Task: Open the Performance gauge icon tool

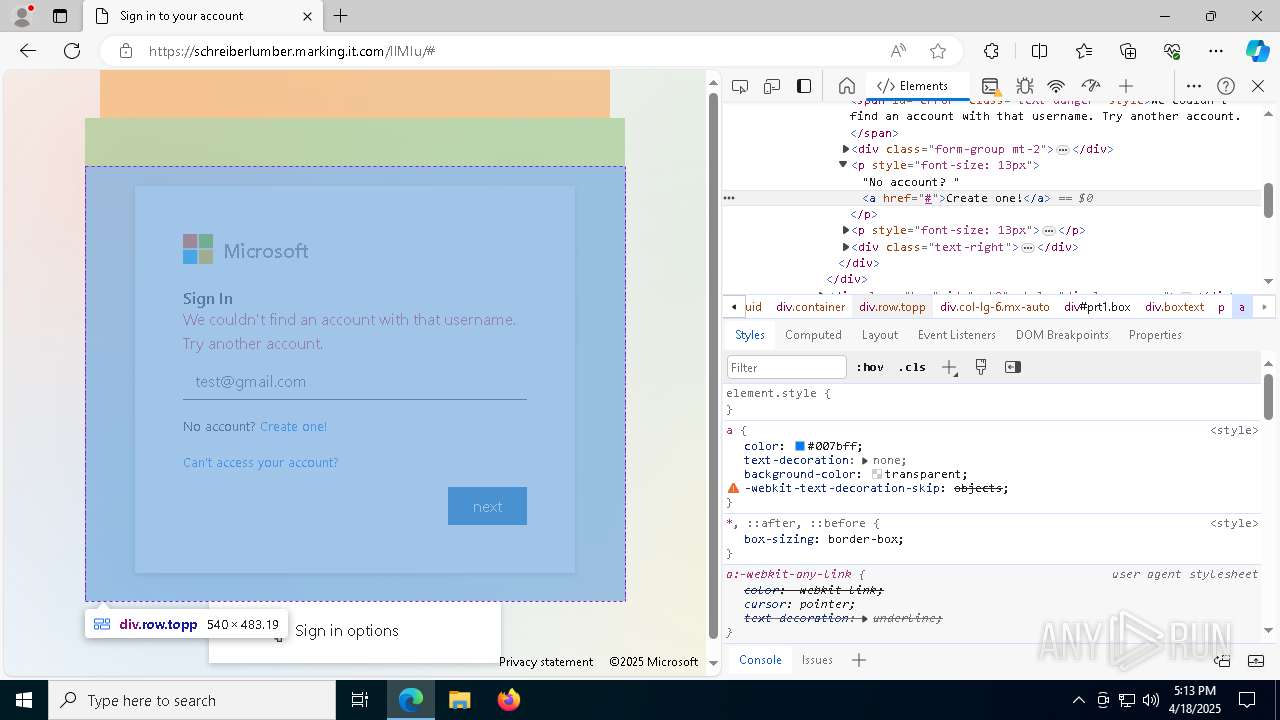Action: pos(1091,86)
